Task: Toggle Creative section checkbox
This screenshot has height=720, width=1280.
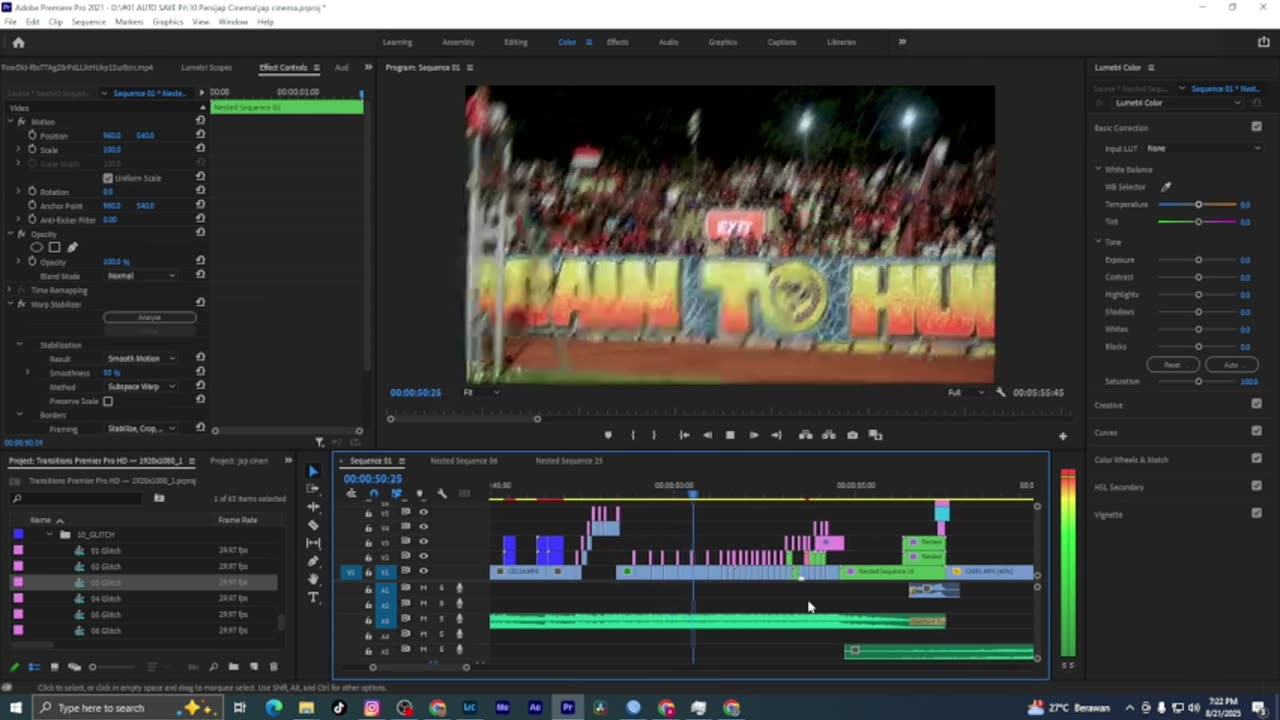Action: pos(1256,404)
